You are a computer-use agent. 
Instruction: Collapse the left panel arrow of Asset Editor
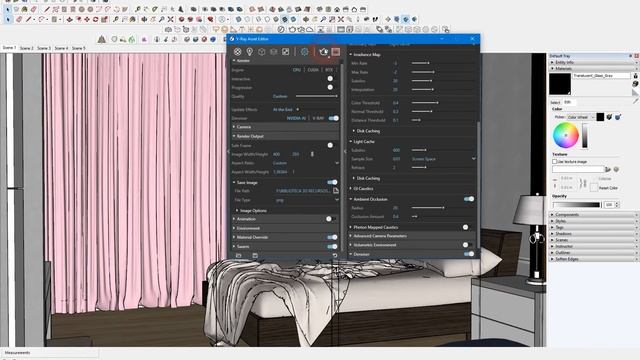(x=229, y=151)
